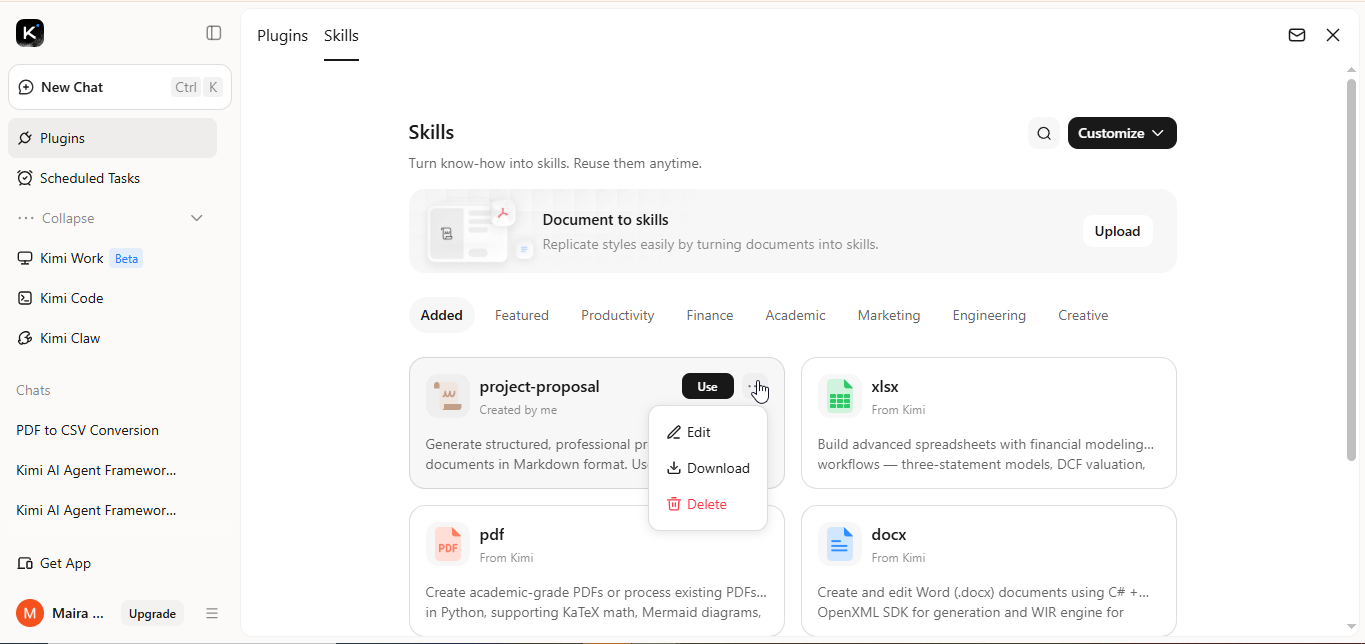Expand the Customize dropdown

pos(1122,133)
